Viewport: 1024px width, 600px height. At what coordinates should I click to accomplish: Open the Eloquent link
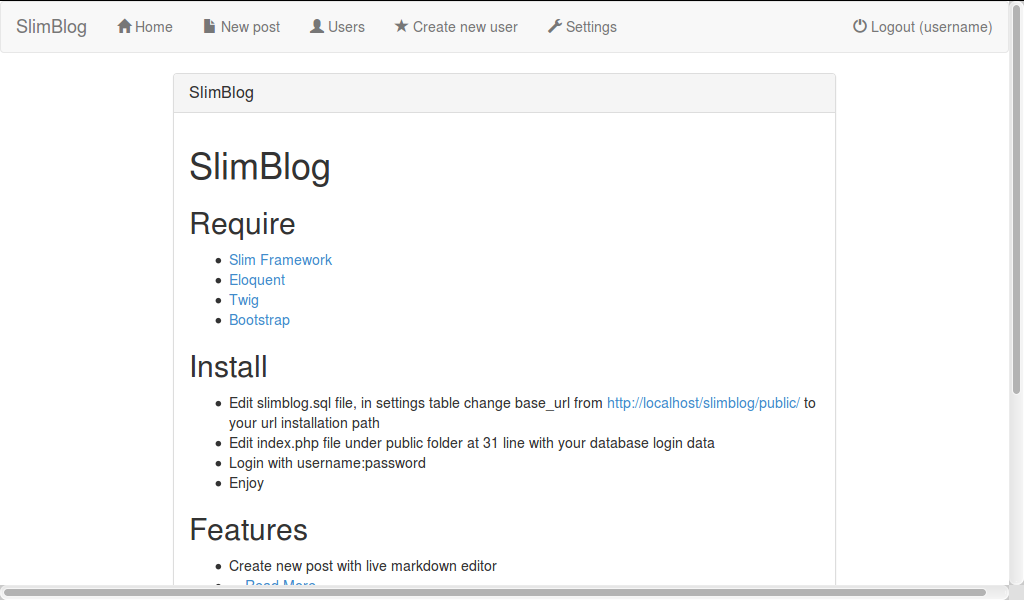coord(257,280)
